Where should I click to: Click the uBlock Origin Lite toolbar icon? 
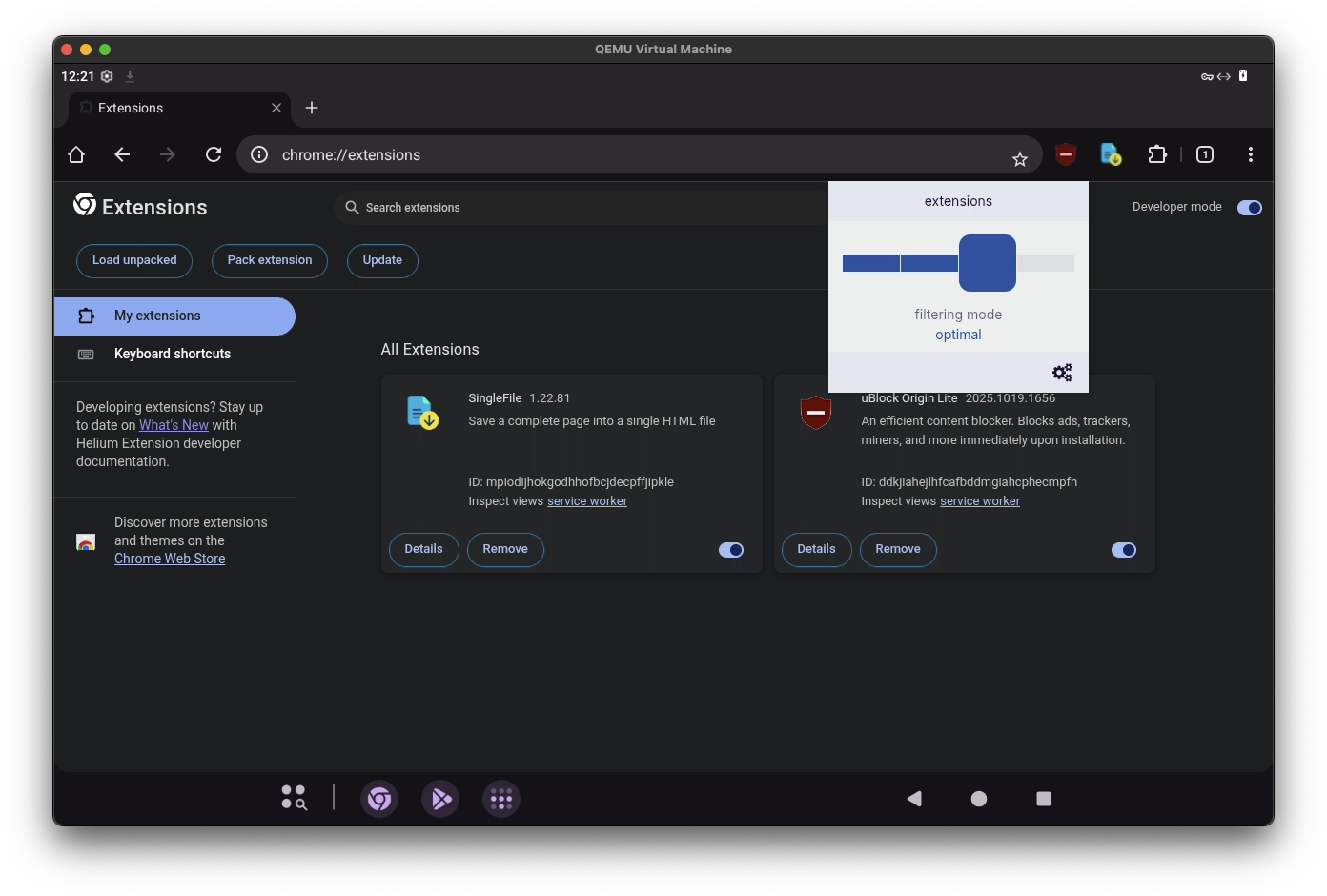(1066, 154)
